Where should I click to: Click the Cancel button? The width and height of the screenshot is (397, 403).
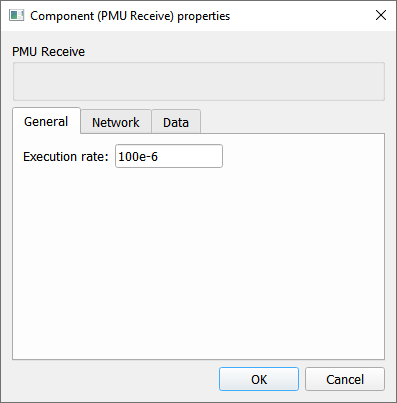pos(345,379)
